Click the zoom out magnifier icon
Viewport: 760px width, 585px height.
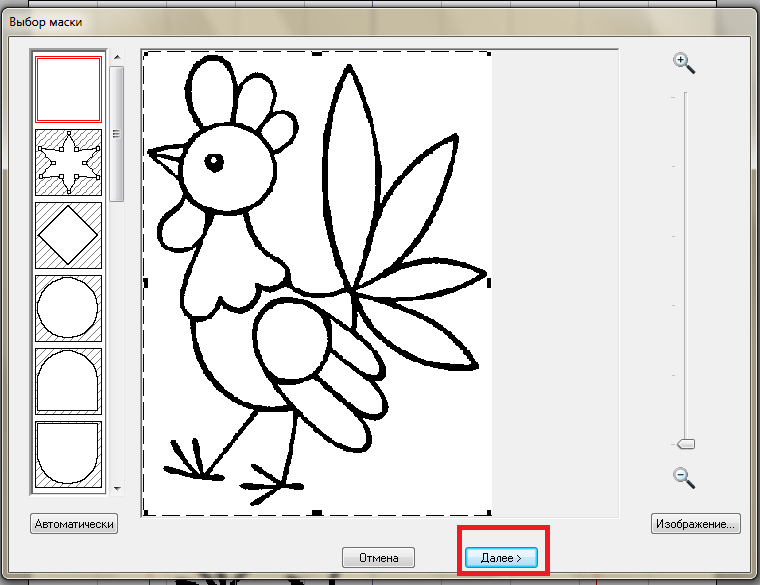(684, 477)
